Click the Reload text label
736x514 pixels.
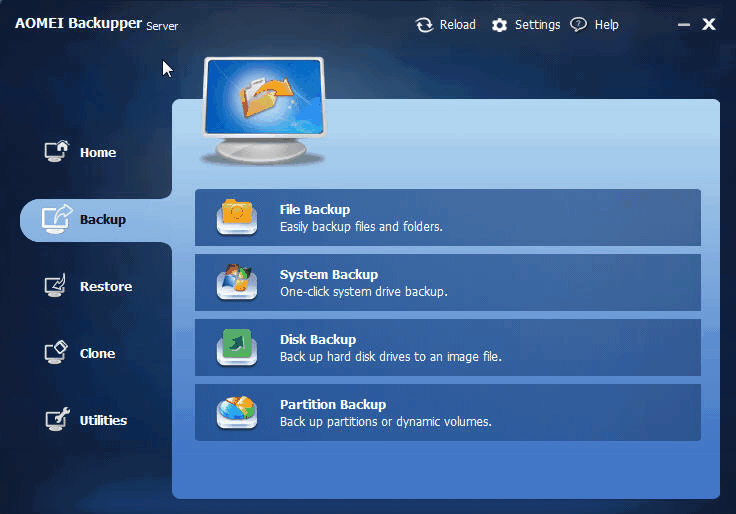458,24
